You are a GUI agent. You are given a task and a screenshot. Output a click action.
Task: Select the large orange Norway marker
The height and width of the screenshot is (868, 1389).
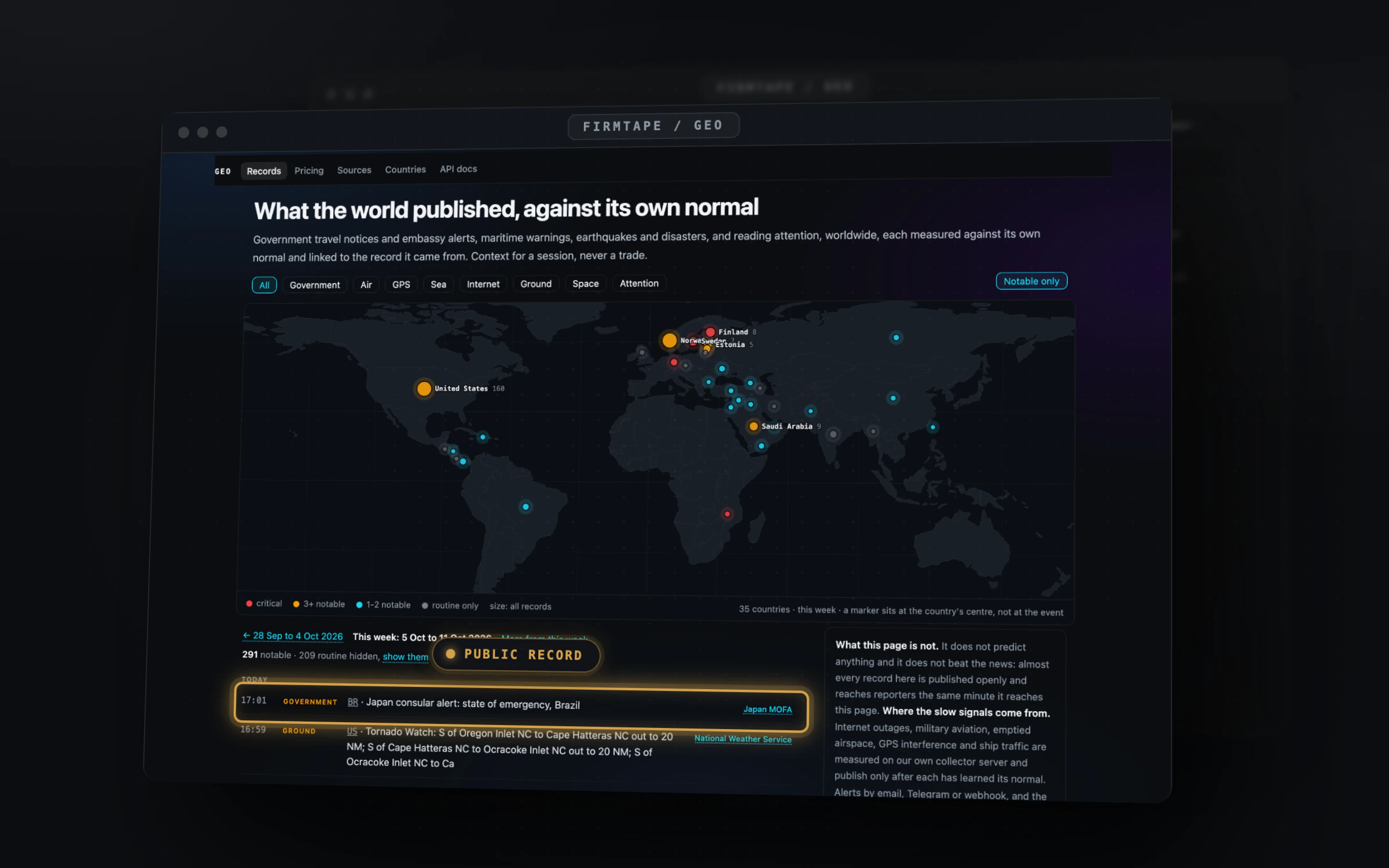coord(669,340)
